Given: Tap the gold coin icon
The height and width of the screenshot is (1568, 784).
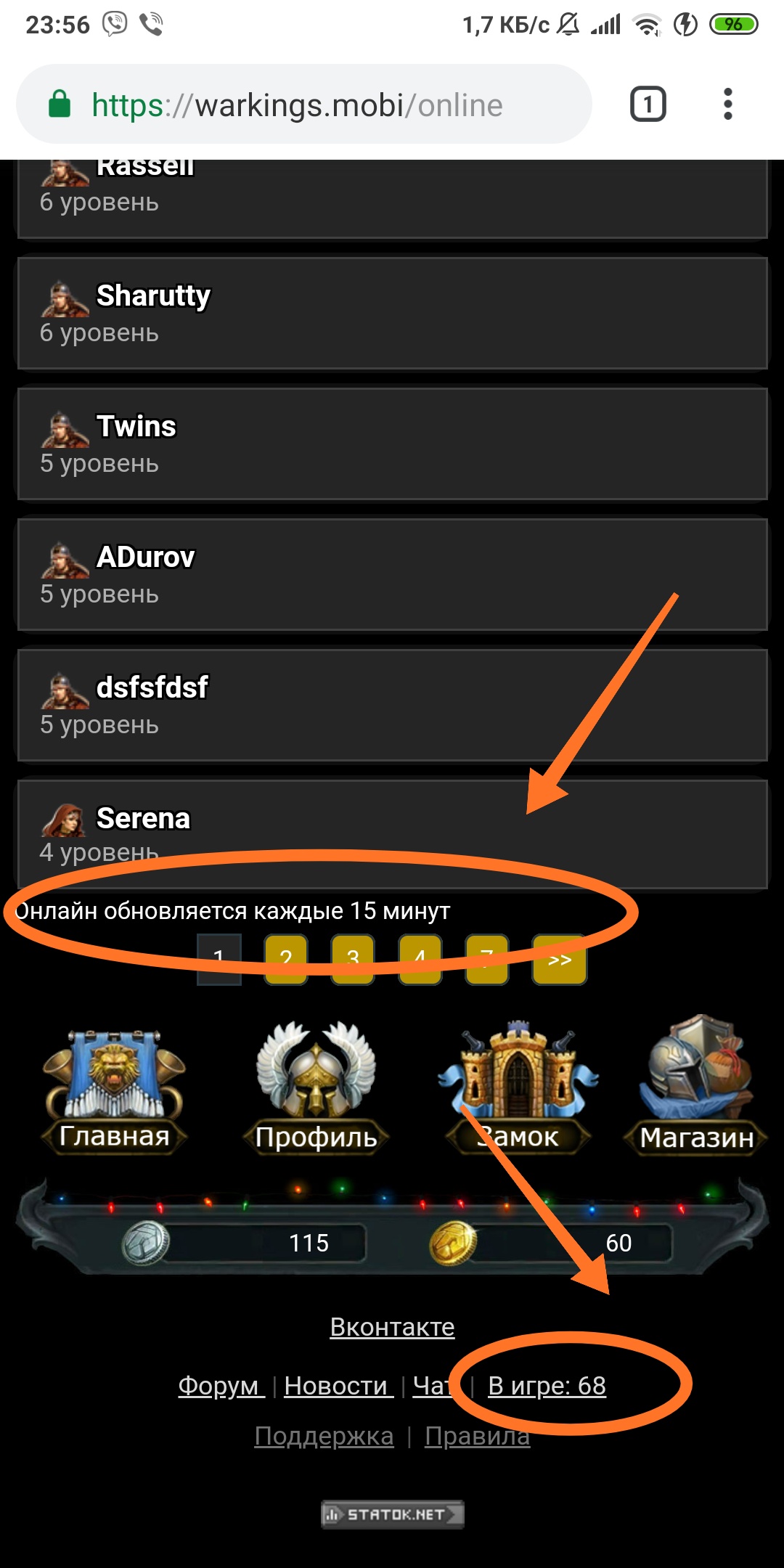Looking at the screenshot, I should click(x=453, y=1243).
